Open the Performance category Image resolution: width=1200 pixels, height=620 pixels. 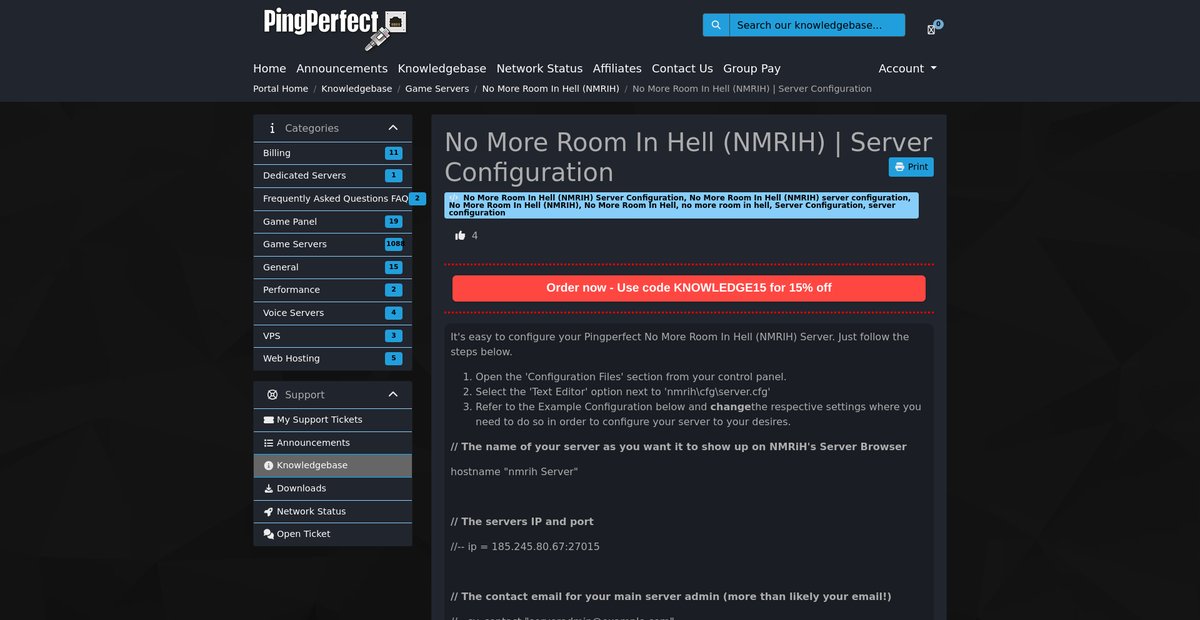click(x=333, y=290)
